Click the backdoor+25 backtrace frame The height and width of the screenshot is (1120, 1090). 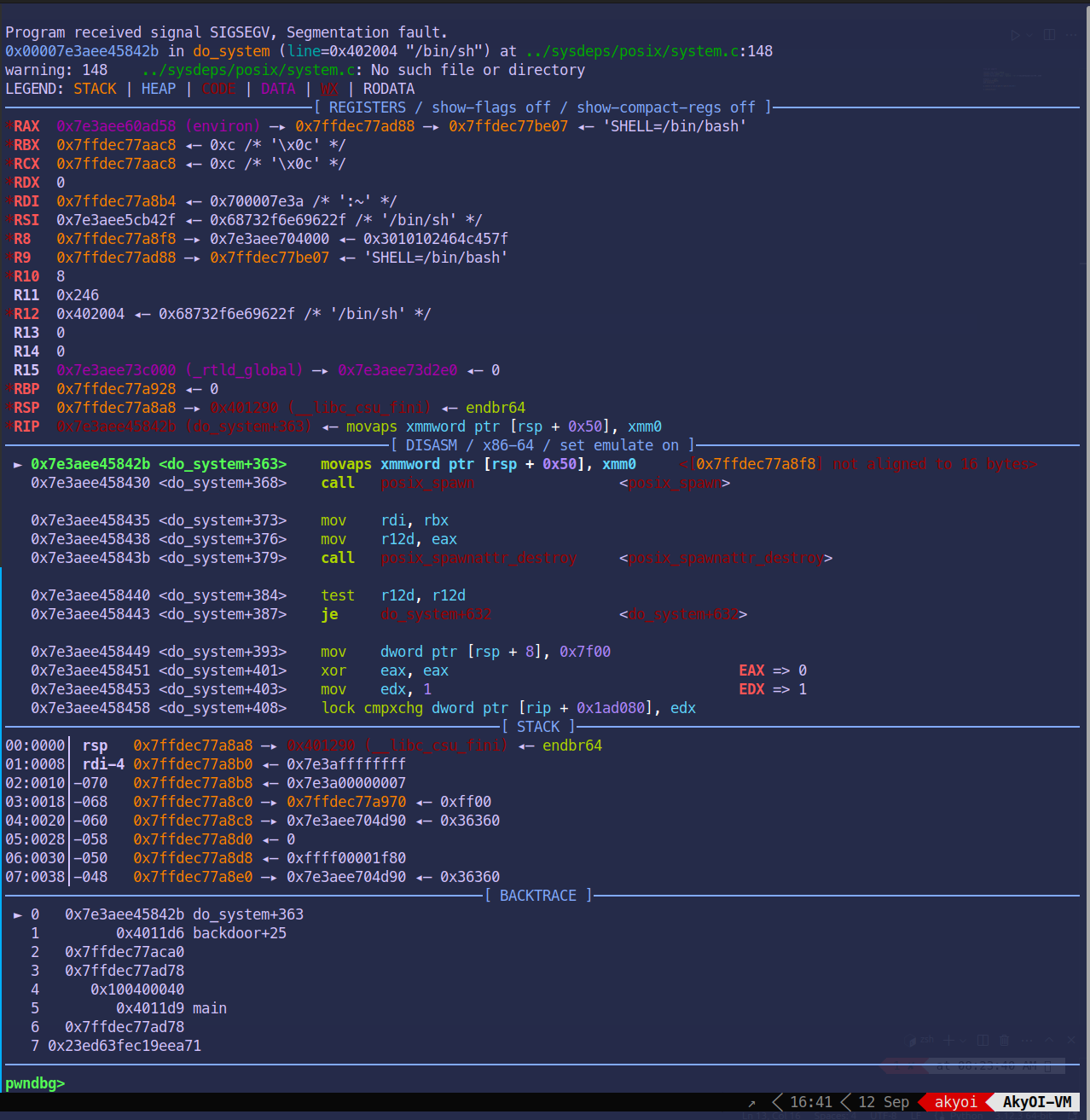239,933
